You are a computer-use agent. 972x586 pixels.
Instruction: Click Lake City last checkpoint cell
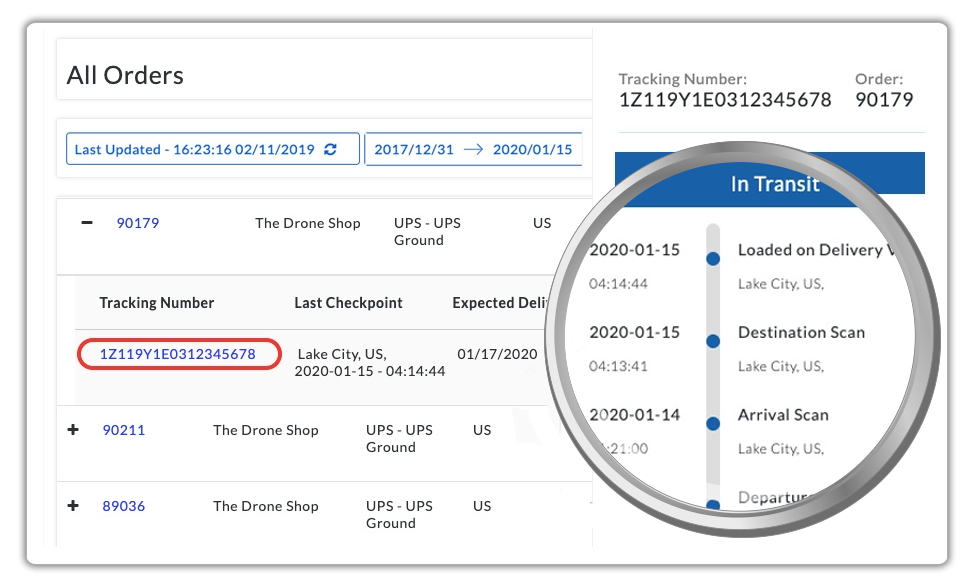[x=369, y=363]
